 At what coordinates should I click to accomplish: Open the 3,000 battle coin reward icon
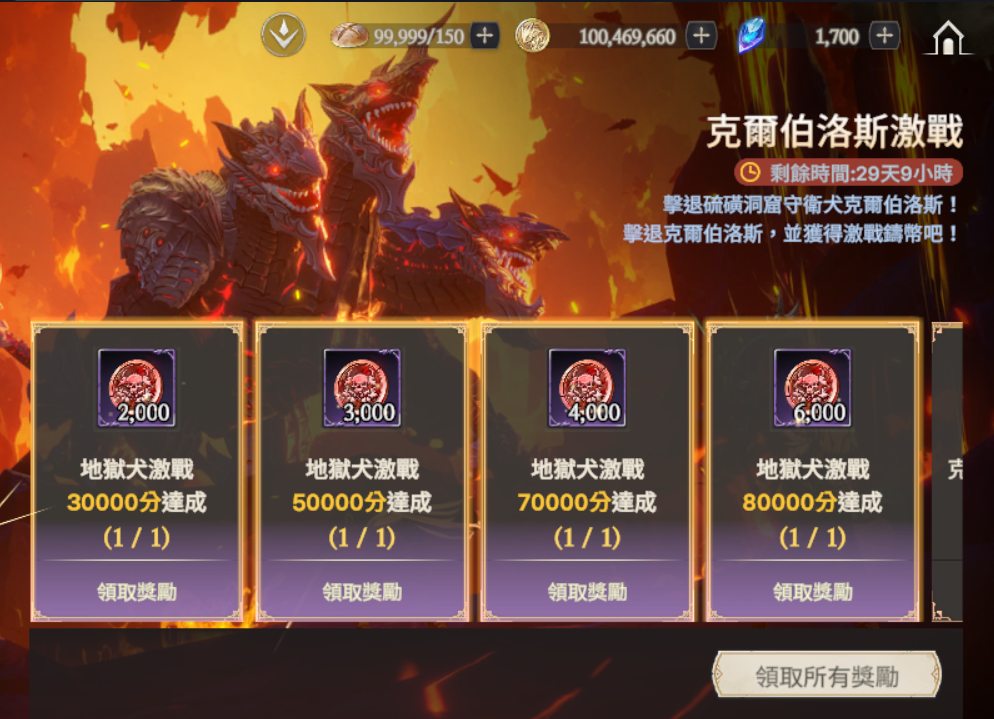[362, 387]
